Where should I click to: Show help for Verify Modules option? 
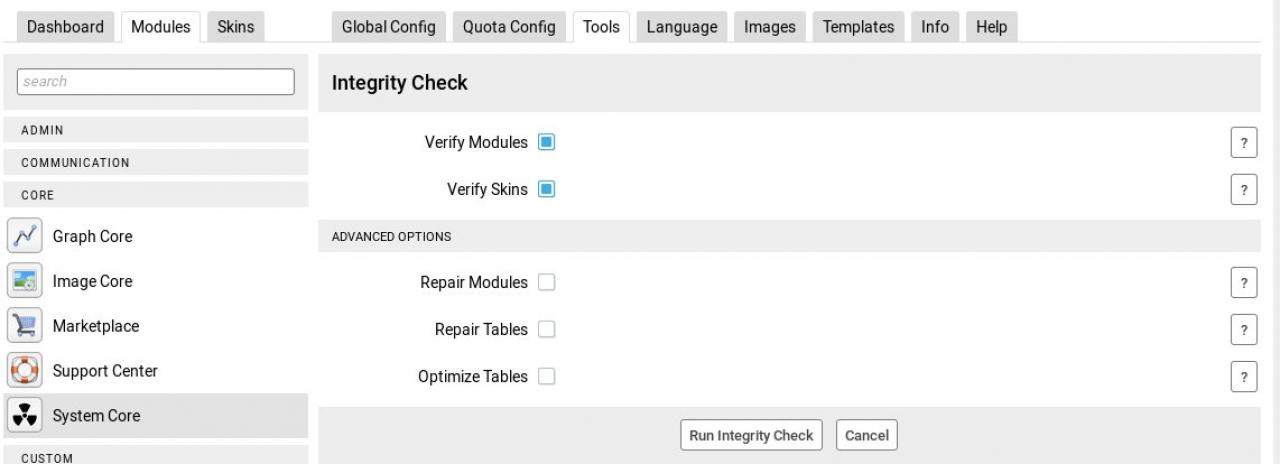point(1243,143)
